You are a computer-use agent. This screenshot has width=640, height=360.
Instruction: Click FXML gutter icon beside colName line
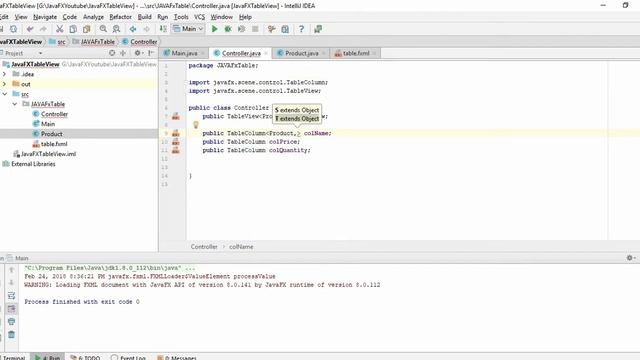pyautogui.click(x=176, y=133)
